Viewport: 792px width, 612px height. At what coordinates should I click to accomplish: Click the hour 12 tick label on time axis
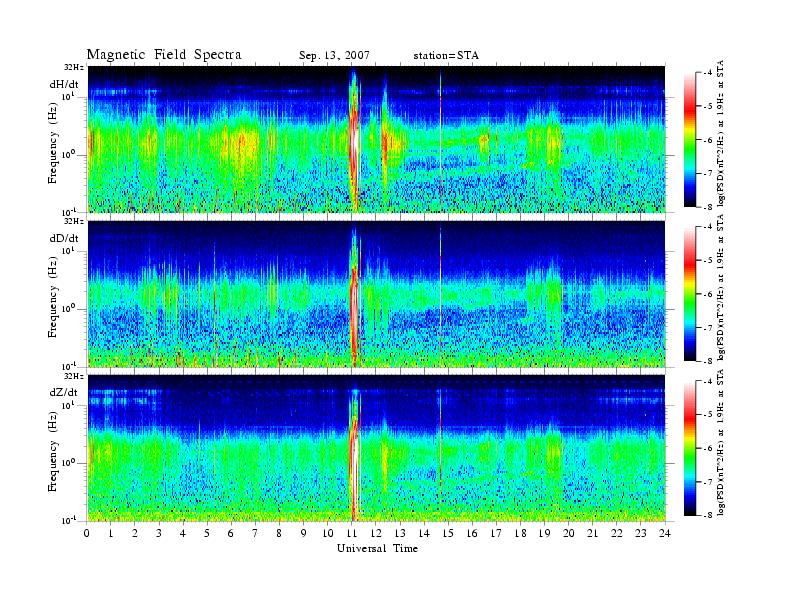[x=376, y=533]
